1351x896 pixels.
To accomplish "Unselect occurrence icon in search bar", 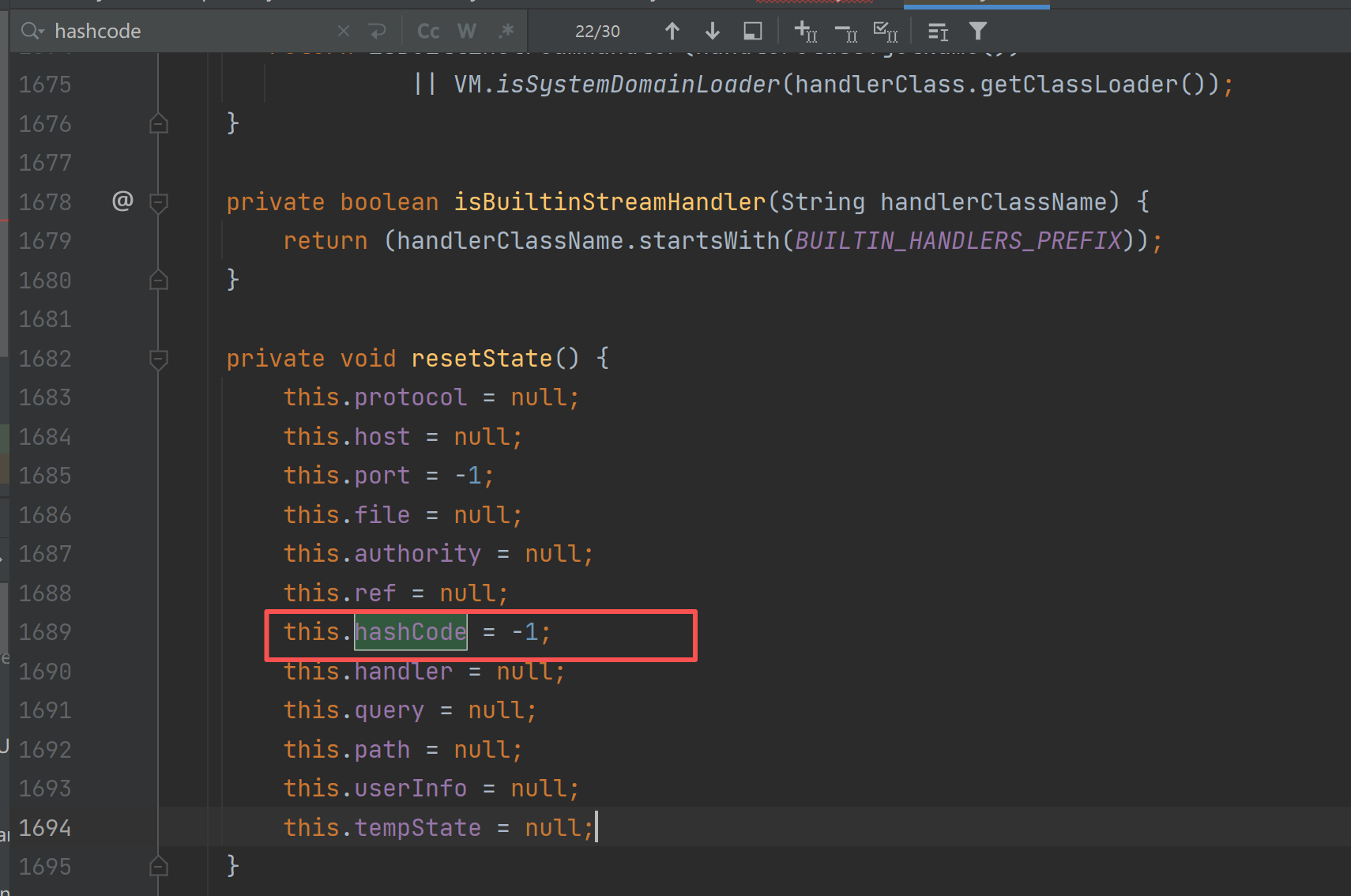I will [x=845, y=32].
